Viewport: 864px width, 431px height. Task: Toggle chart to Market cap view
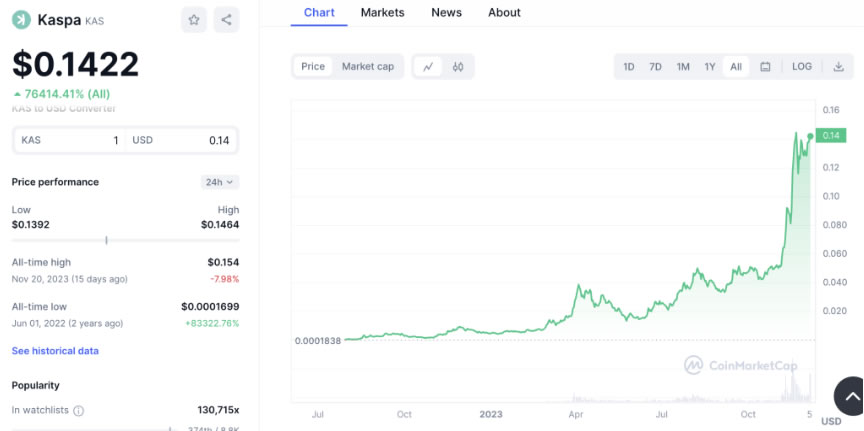tap(368, 67)
